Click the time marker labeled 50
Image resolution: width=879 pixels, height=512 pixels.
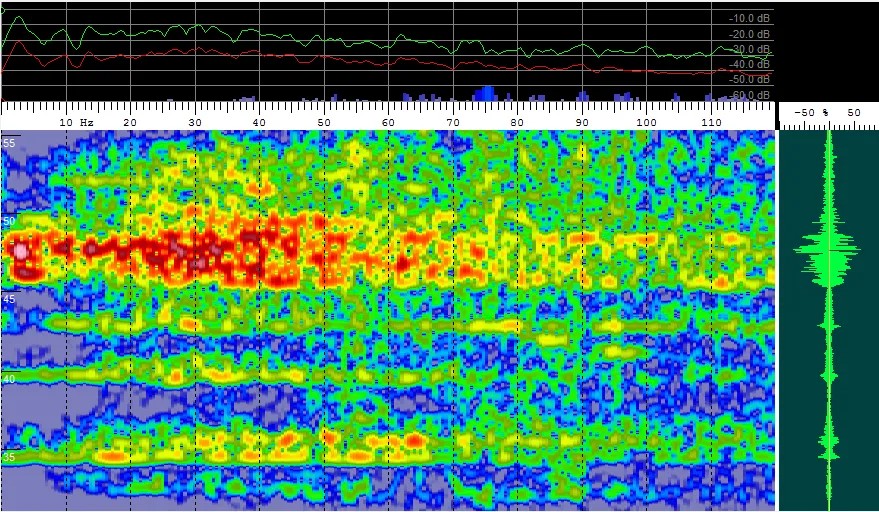point(9,221)
